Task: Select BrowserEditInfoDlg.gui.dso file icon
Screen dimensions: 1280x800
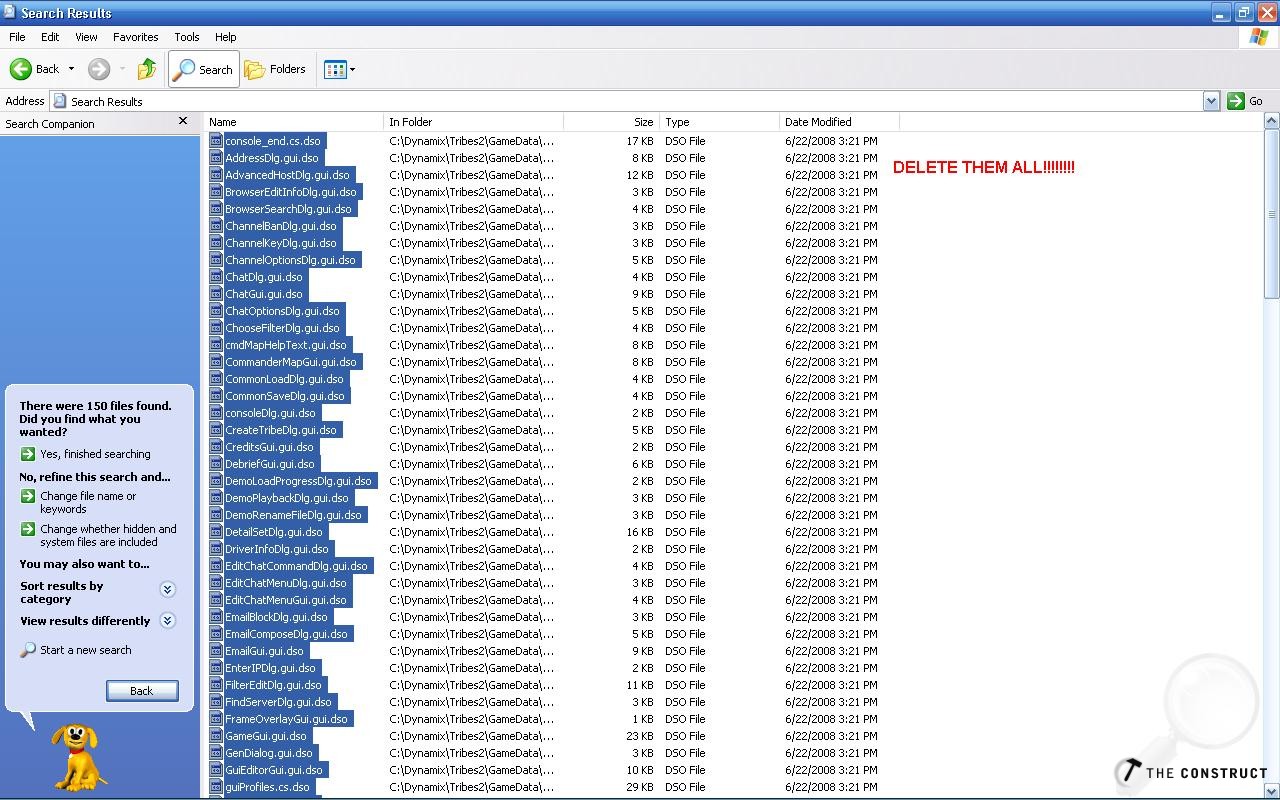Action: click(216, 192)
